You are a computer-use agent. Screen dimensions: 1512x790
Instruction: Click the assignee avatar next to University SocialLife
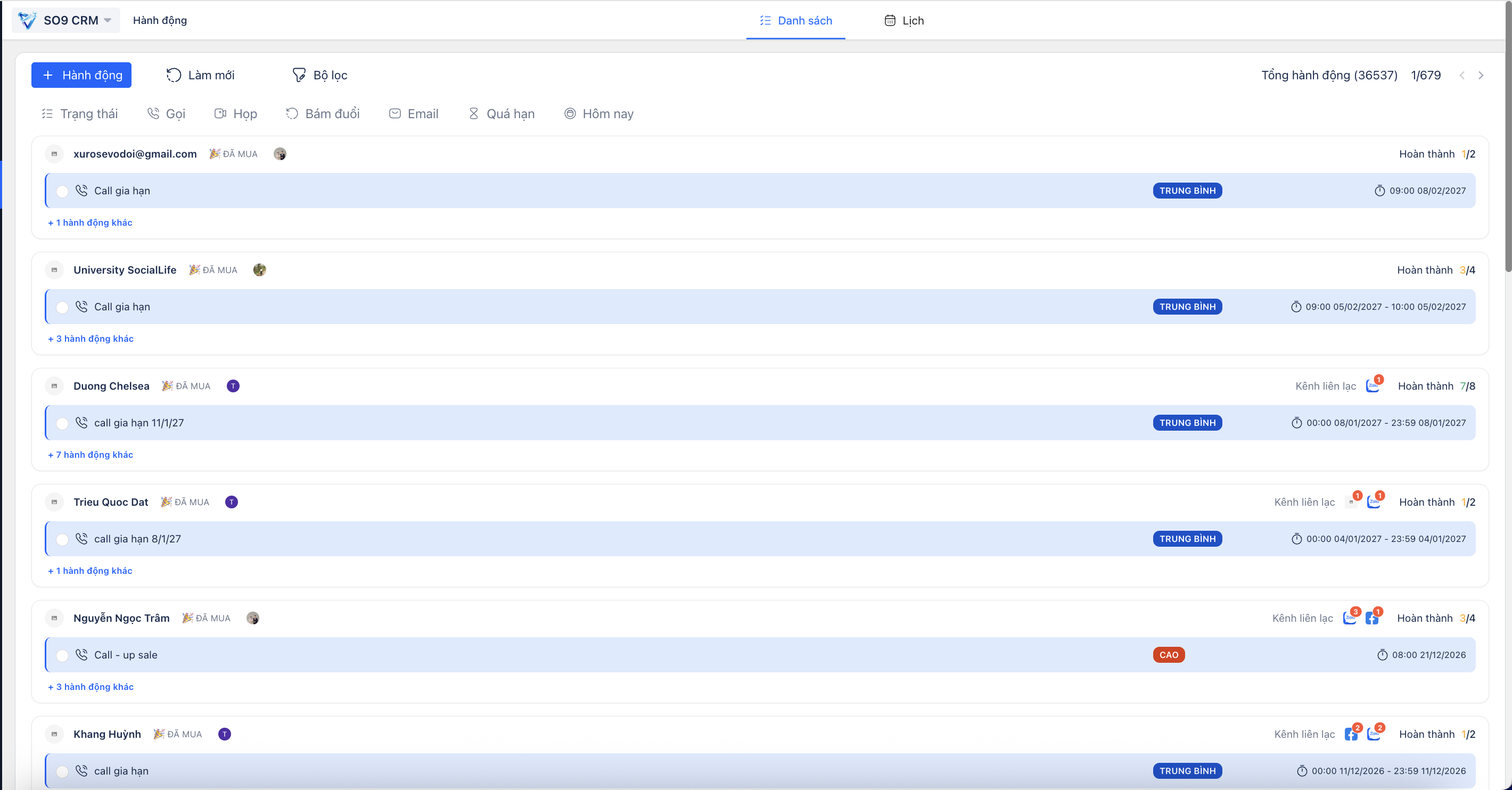point(259,270)
